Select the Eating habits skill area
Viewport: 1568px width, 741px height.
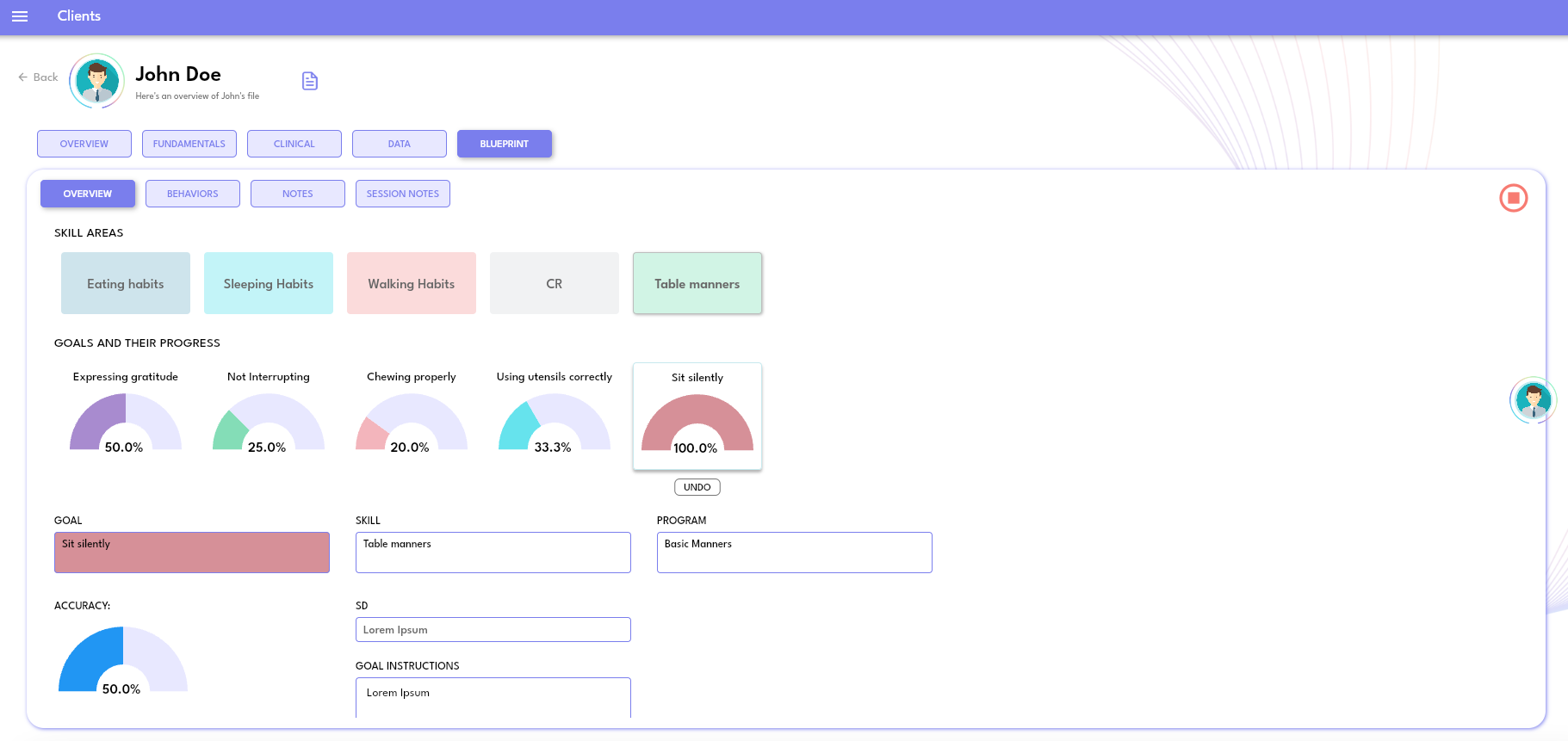126,283
